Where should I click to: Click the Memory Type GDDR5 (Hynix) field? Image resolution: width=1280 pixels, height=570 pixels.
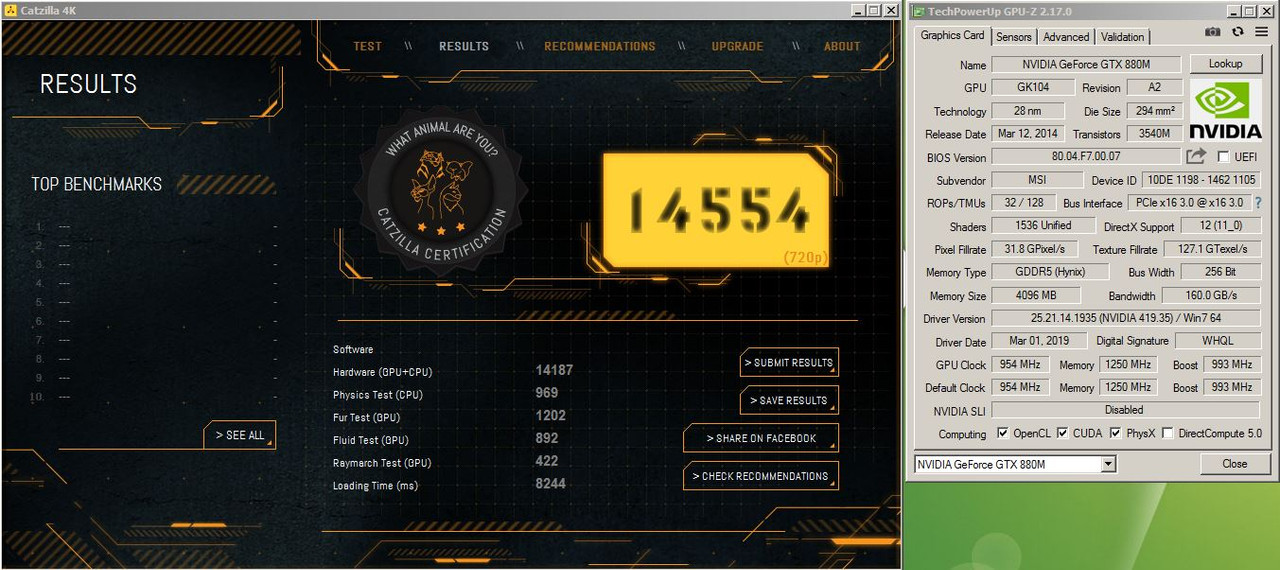click(1051, 272)
